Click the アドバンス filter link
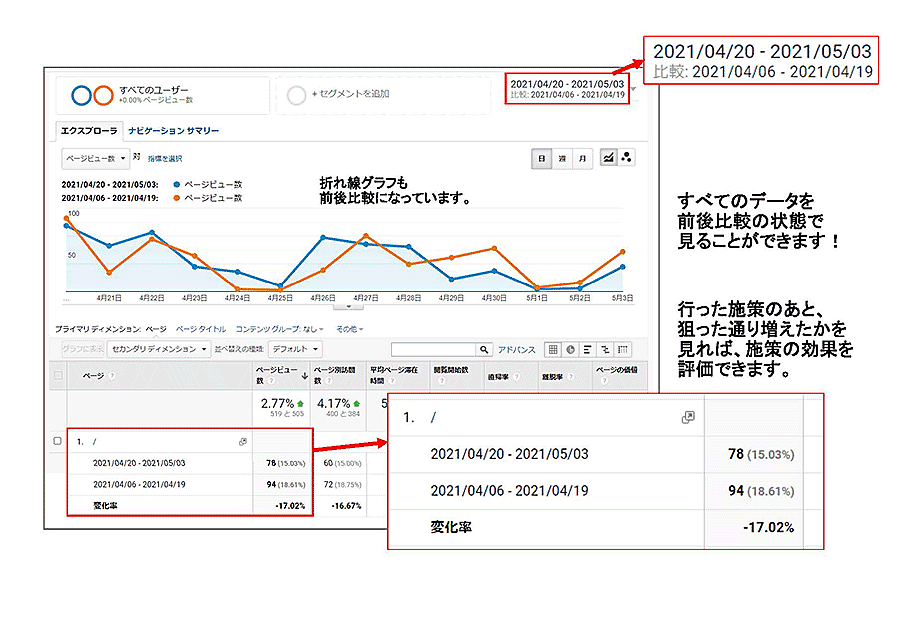Viewport: 900px width, 623px height. (517, 349)
